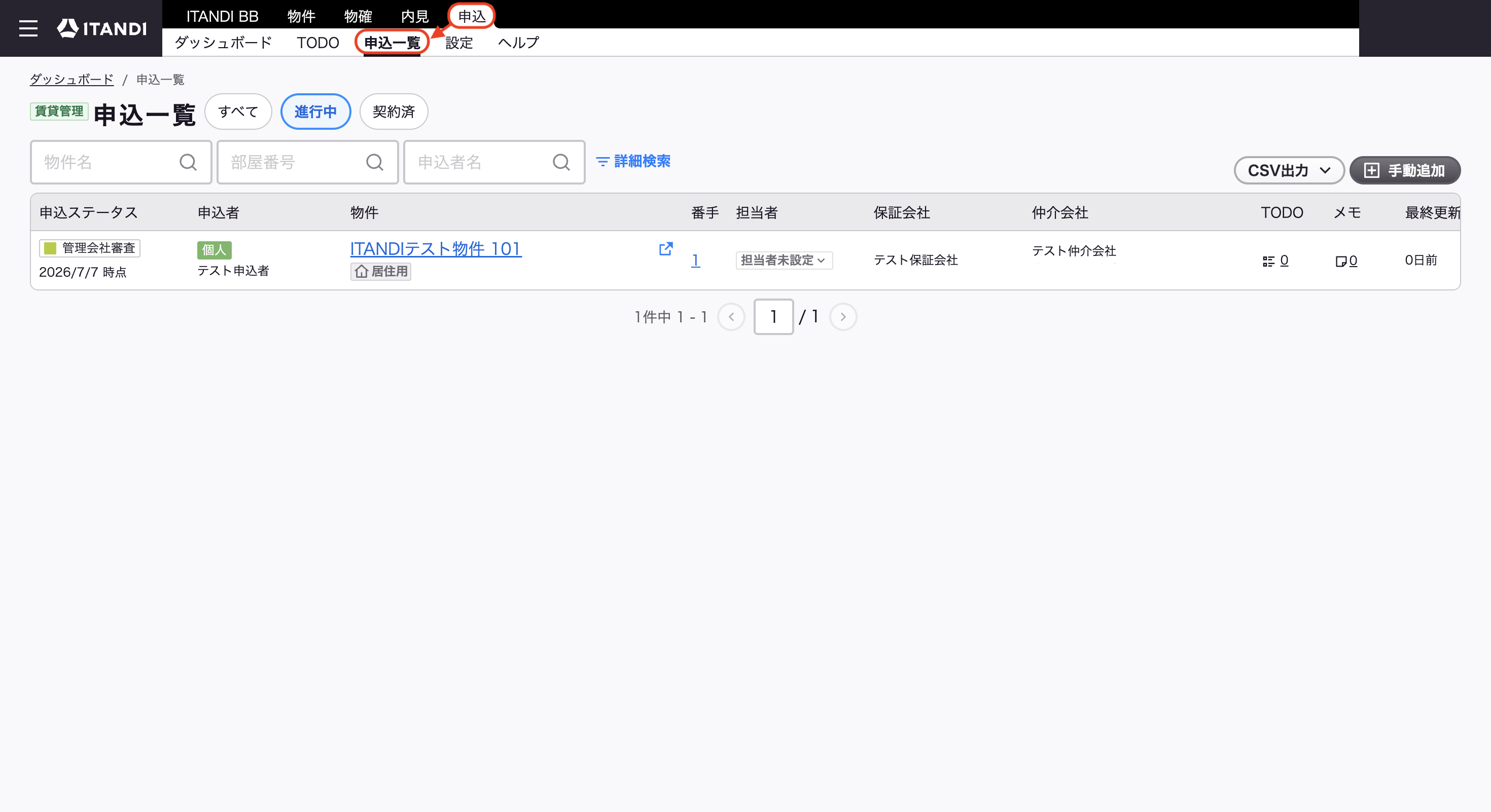Screen dimensions: 1491x812
Task: Switch to 設定 tab
Action: click(x=459, y=43)
